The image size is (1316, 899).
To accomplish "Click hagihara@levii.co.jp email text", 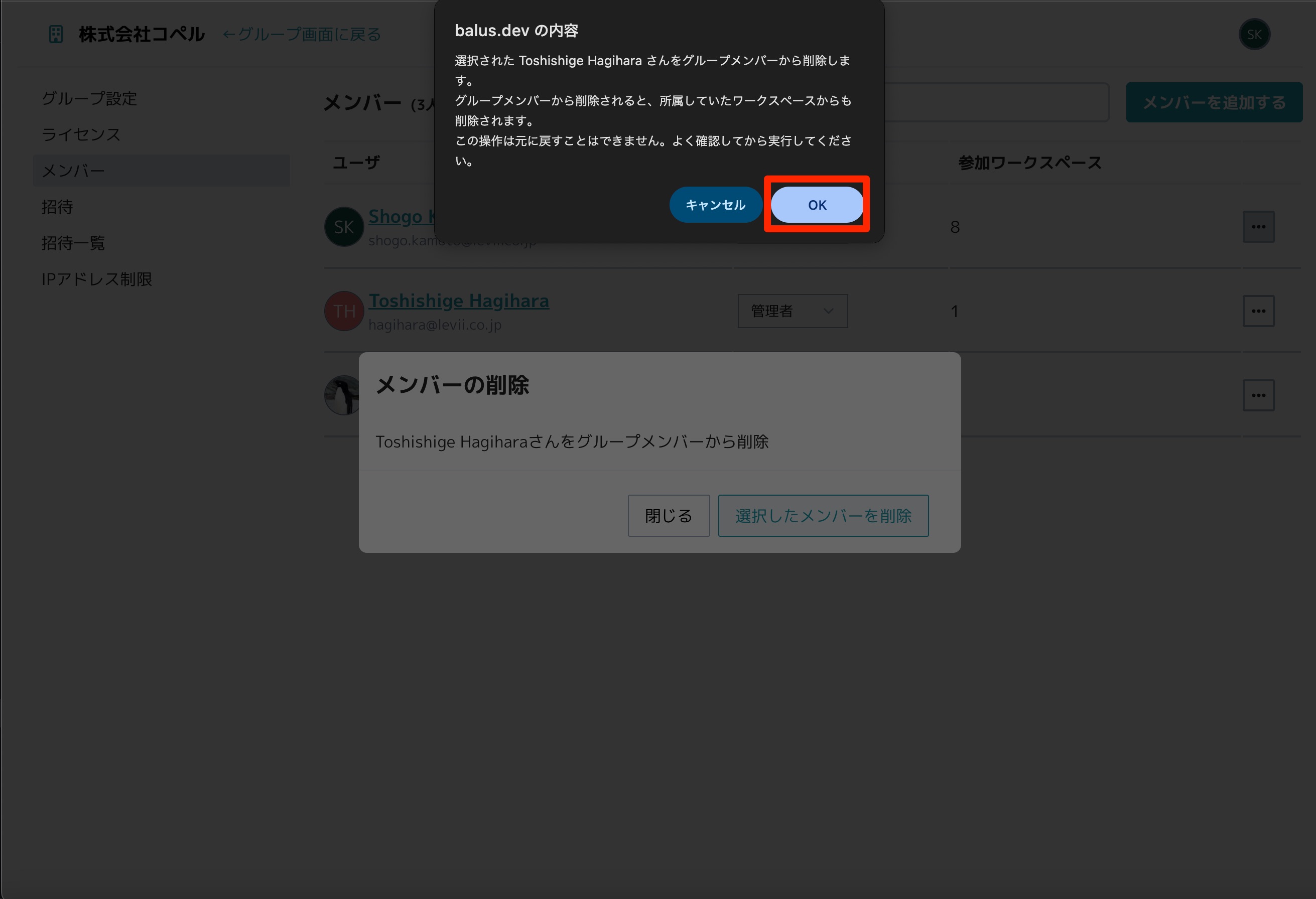I will click(435, 325).
